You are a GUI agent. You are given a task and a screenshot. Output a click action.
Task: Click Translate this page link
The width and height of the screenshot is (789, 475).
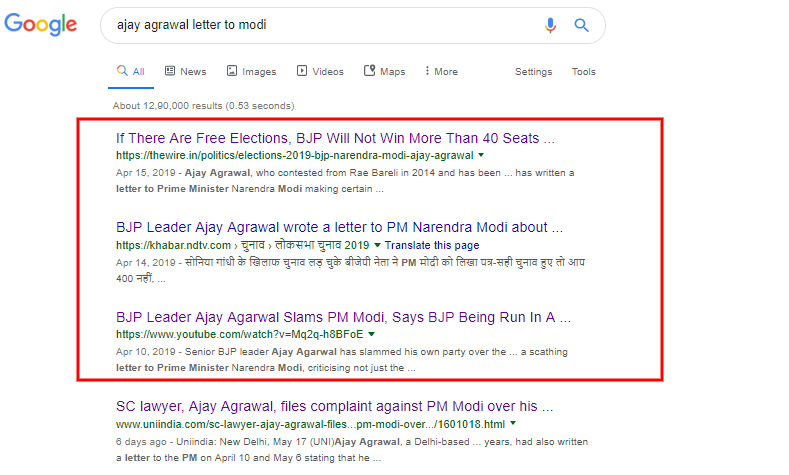coord(432,245)
